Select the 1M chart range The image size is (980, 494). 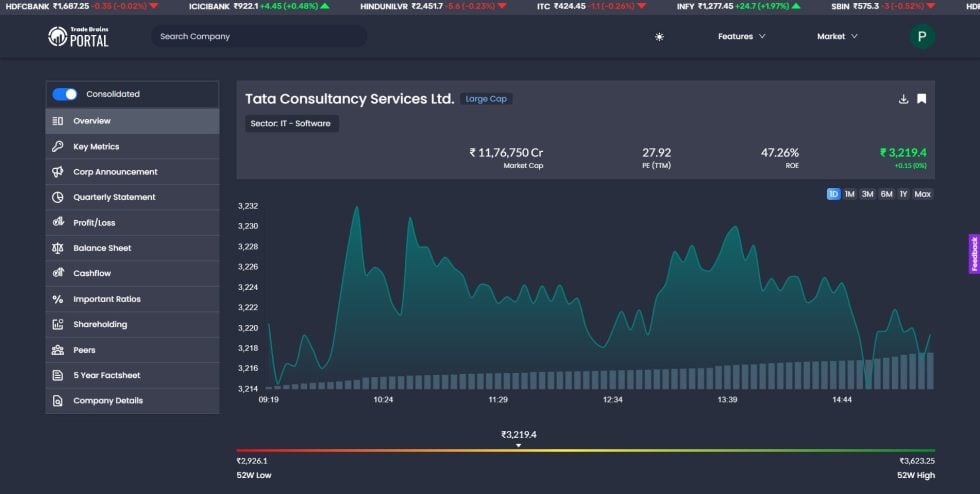point(849,194)
